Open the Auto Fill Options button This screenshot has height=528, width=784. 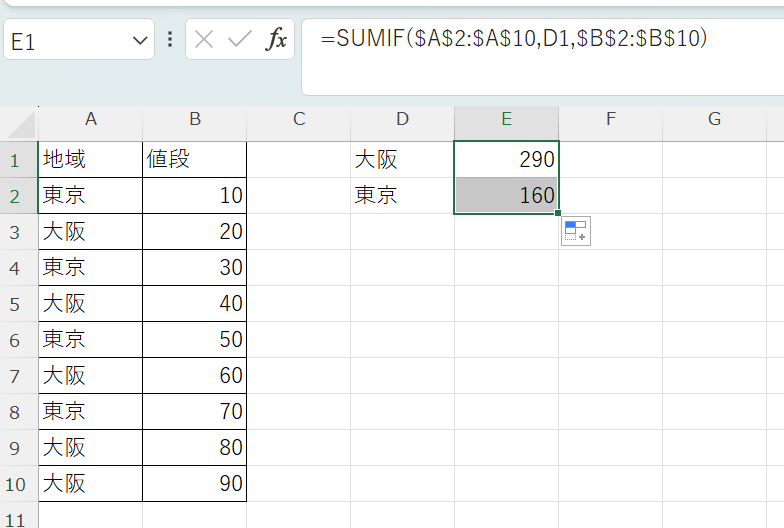pos(575,231)
